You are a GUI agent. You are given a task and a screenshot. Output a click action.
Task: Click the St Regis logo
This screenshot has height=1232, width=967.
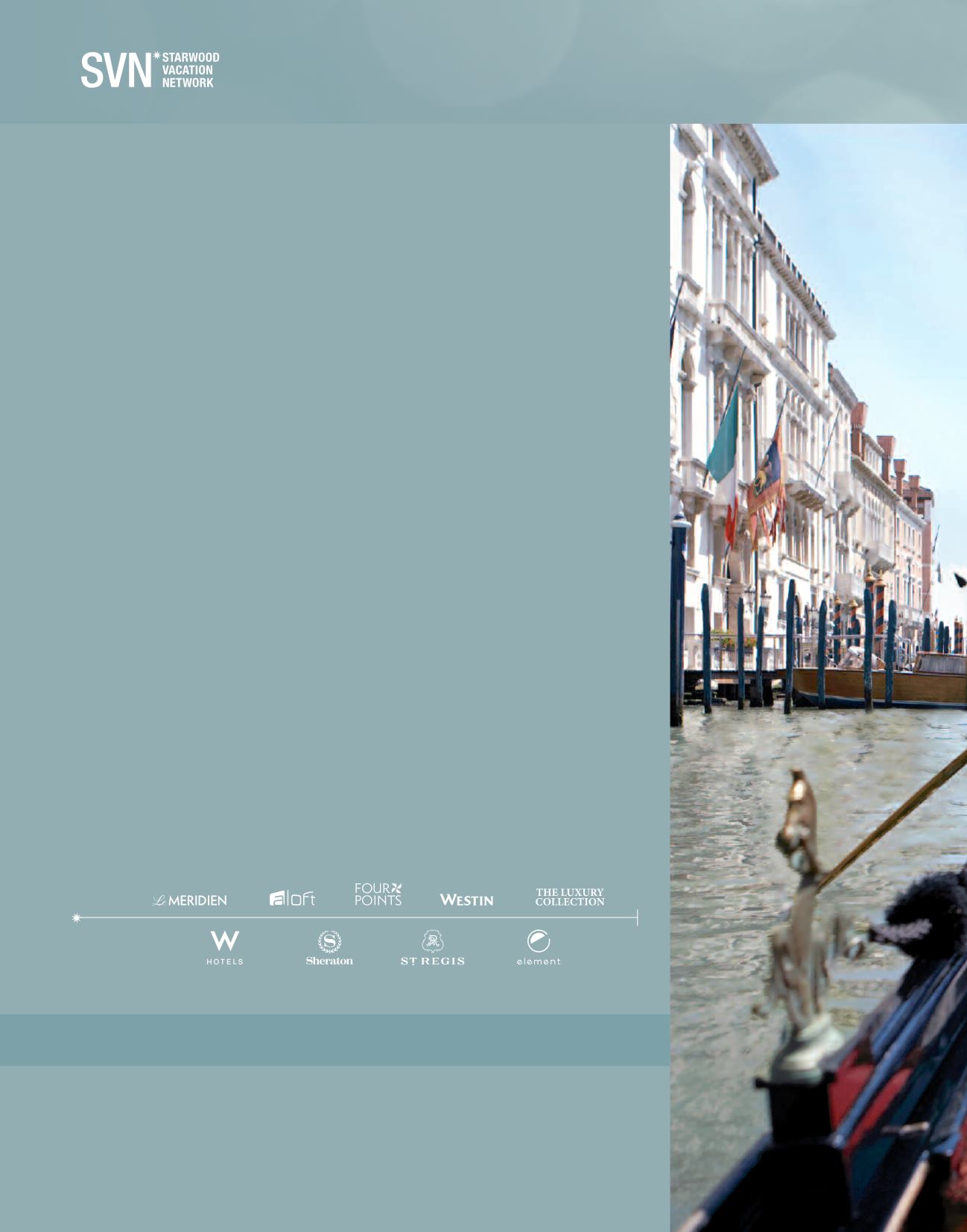point(433,948)
